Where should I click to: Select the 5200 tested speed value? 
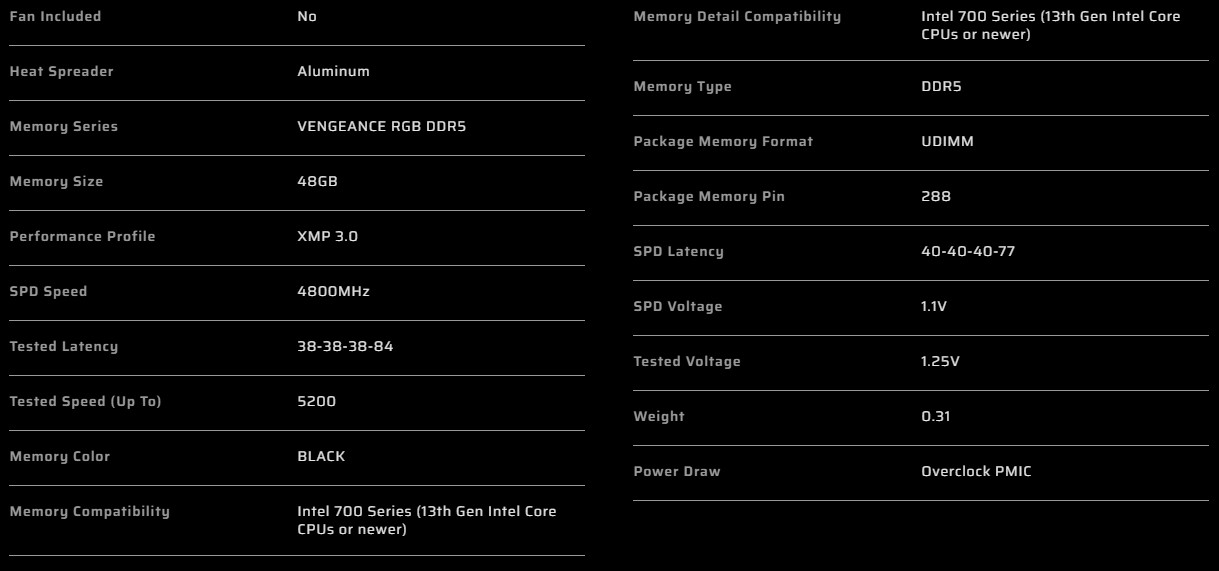[x=316, y=402]
